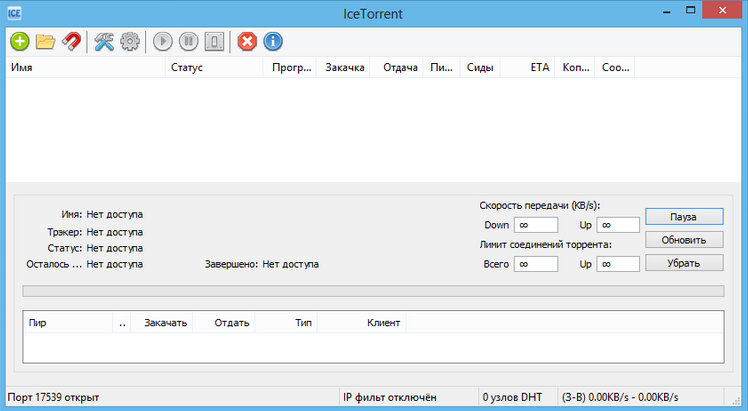Open settings with the gear icon
Image resolution: width=748 pixels, height=411 pixels.
click(130, 41)
